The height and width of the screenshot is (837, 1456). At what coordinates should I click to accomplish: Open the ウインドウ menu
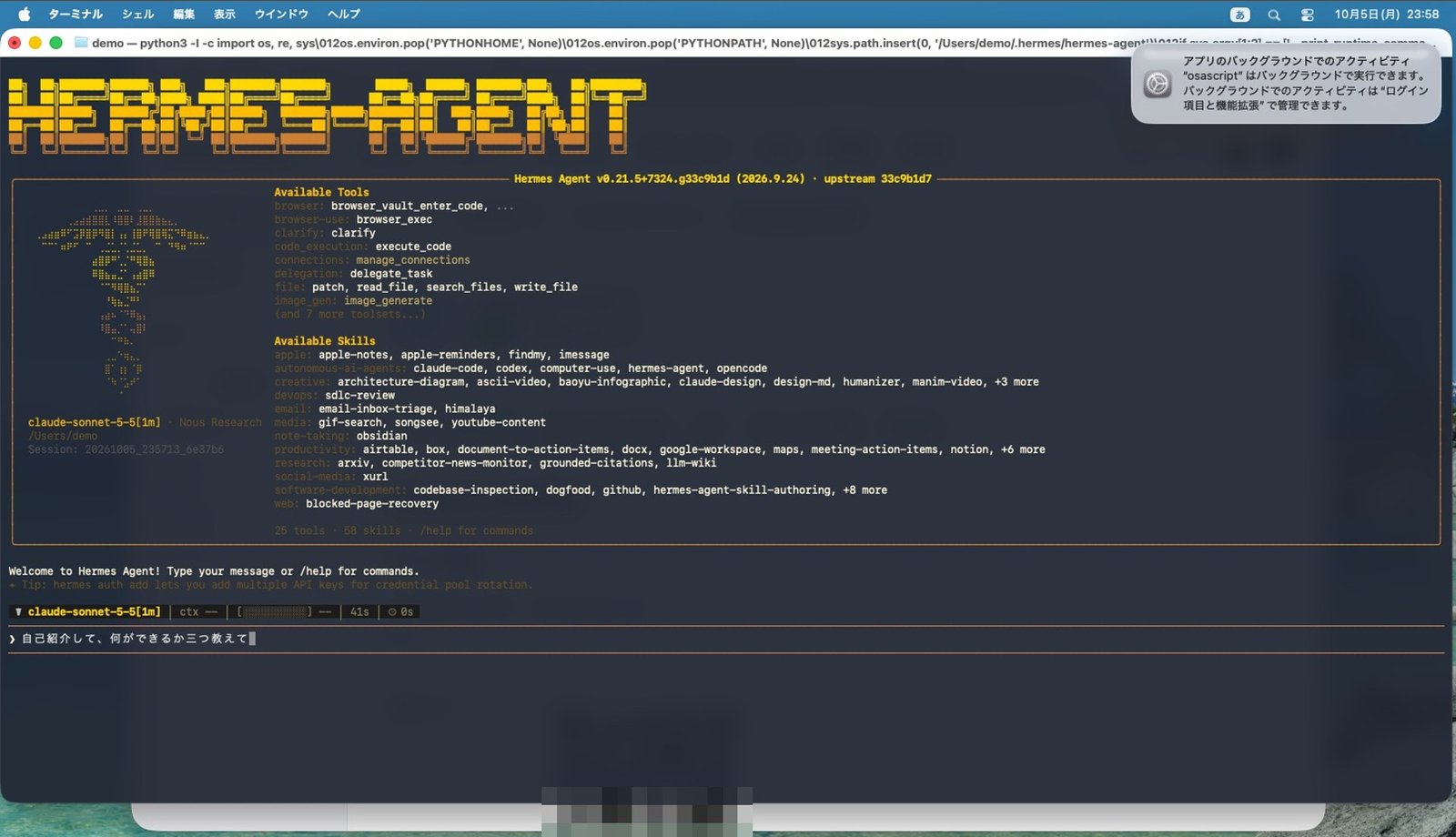[281, 14]
